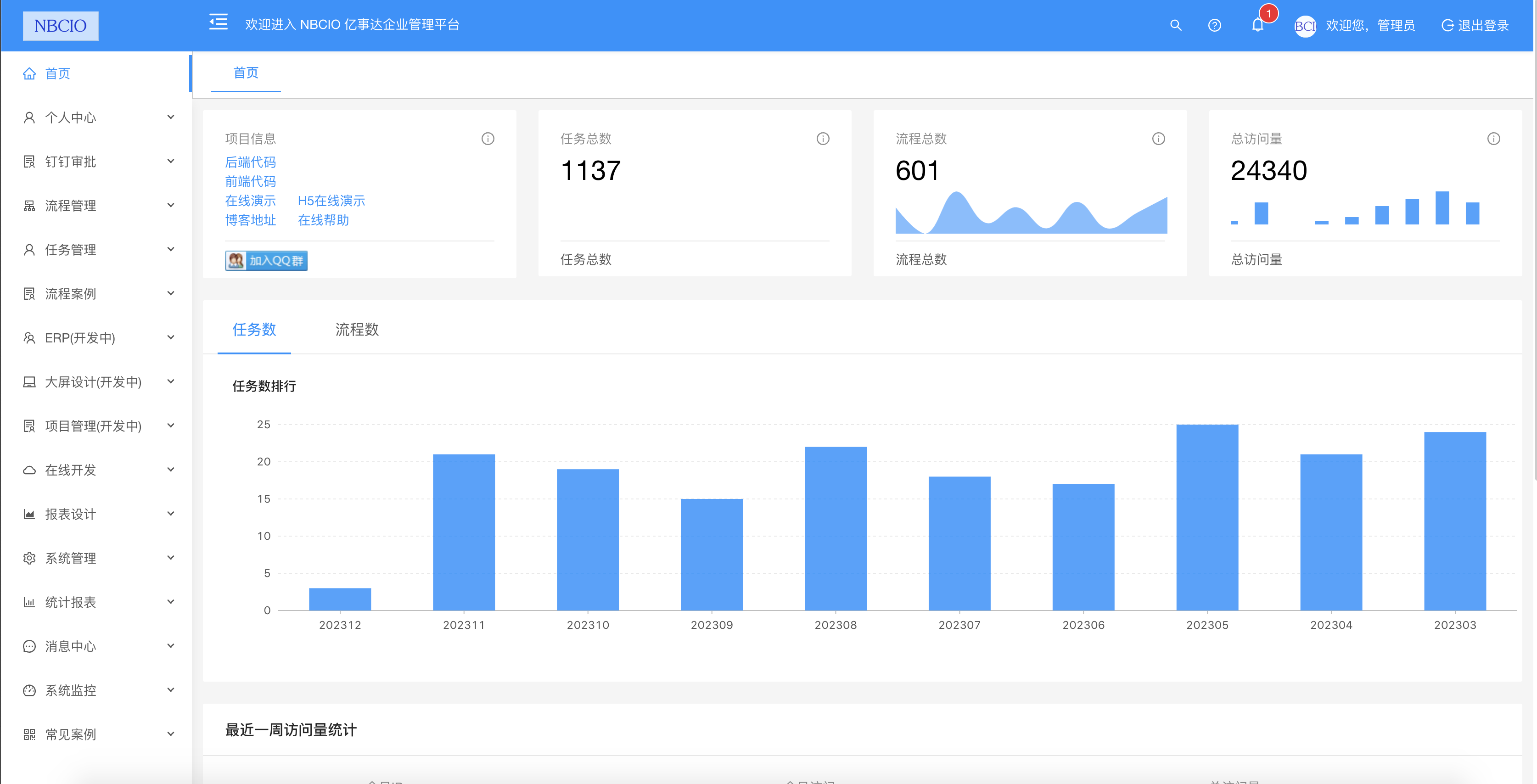
Task: Click the 系统监控 dashboard icon
Action: [x=29, y=690]
